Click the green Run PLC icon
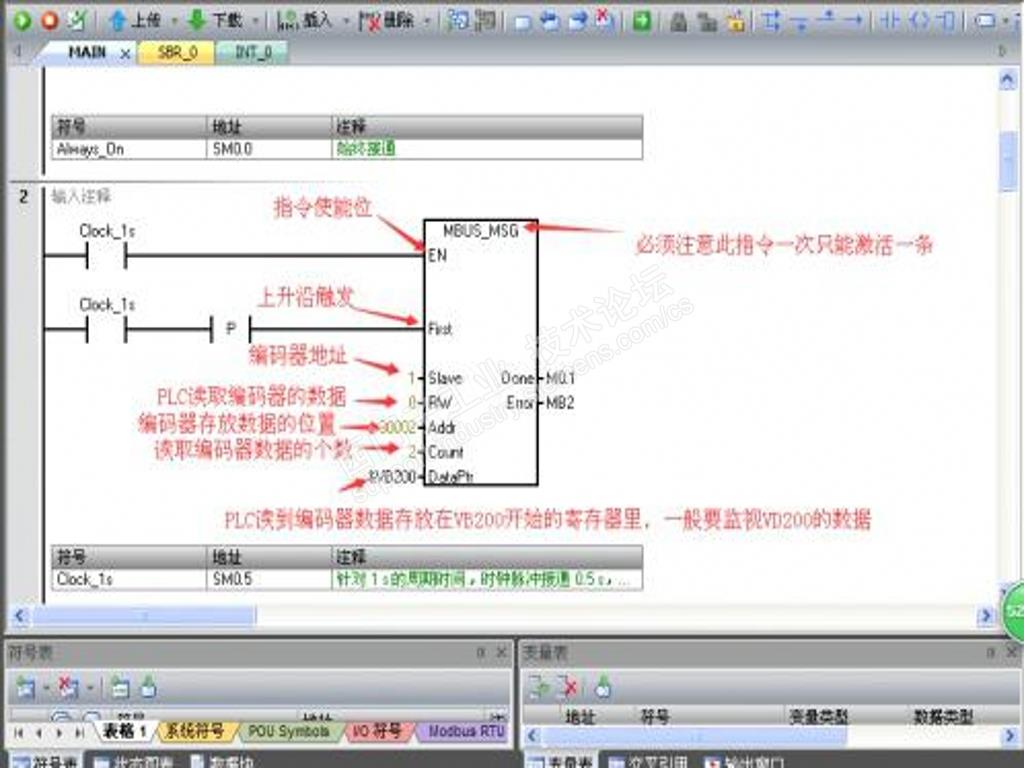Image resolution: width=1024 pixels, height=768 pixels. [x=22, y=21]
